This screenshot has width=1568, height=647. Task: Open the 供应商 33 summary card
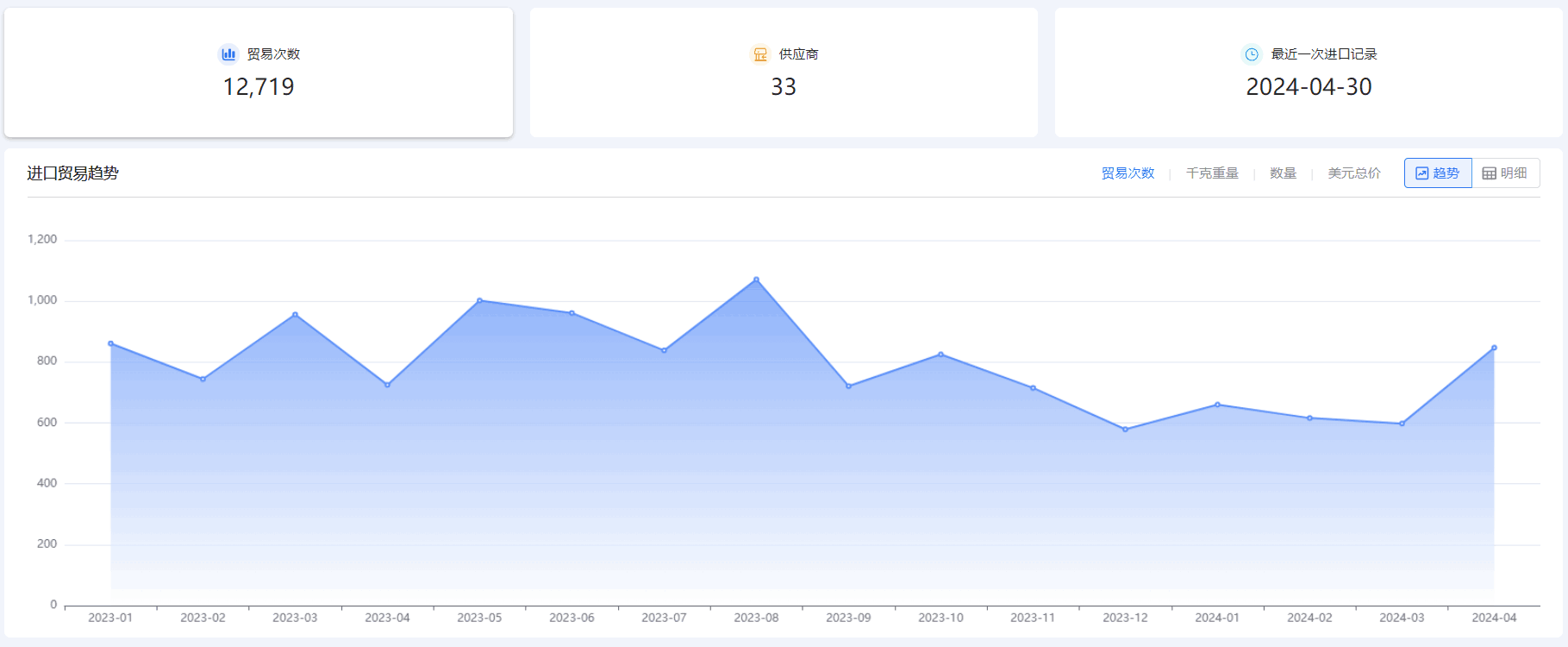783,73
